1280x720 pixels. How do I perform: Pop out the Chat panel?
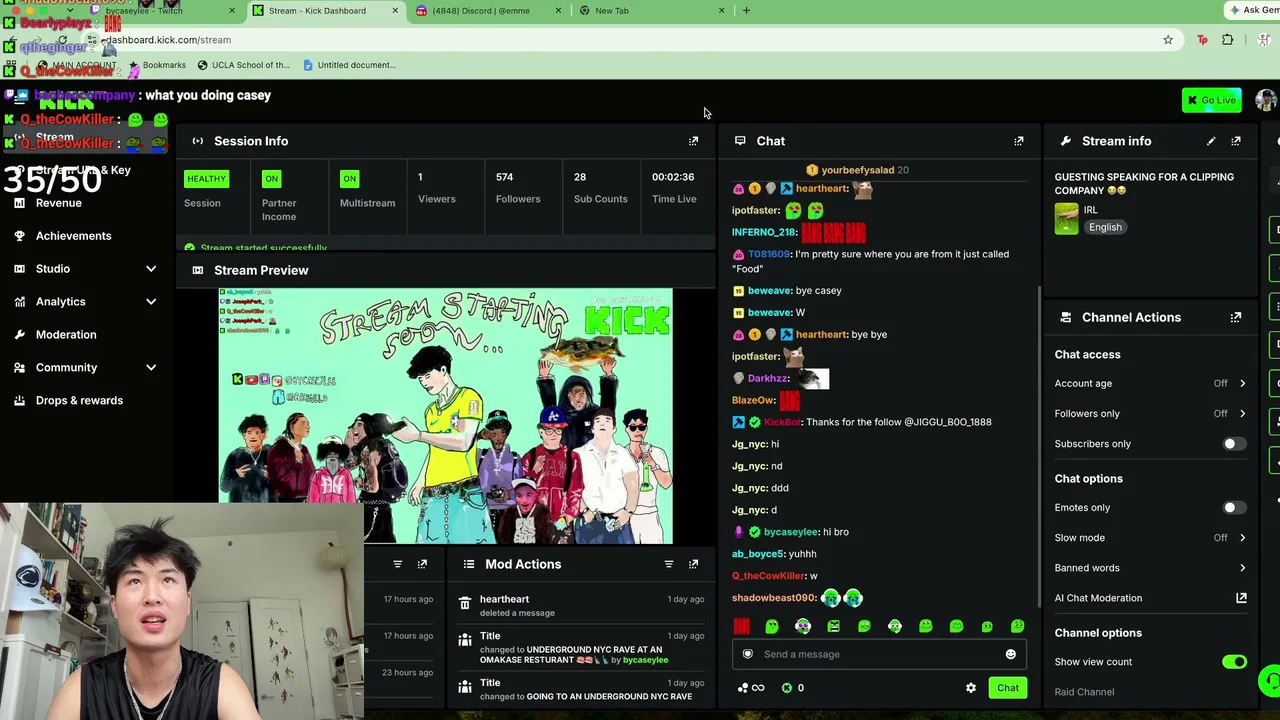(1019, 141)
